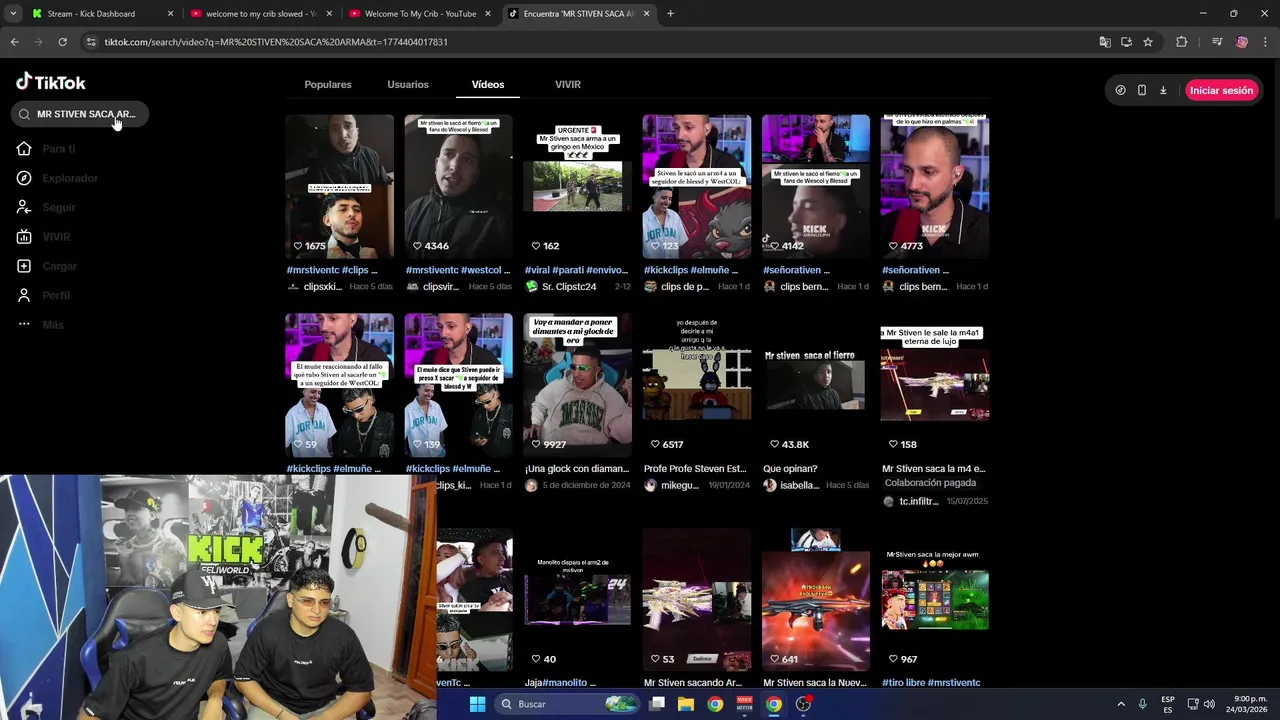Open the VIVIR live icon in sidebar
The width and height of the screenshot is (1280, 720).
tap(24, 237)
